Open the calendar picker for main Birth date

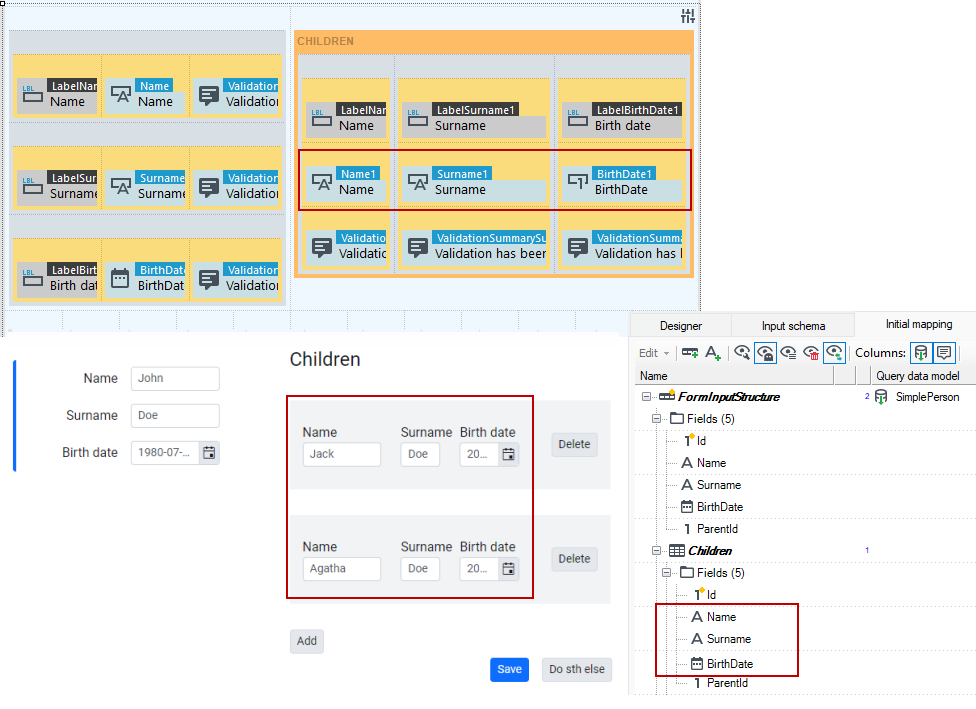pos(209,453)
